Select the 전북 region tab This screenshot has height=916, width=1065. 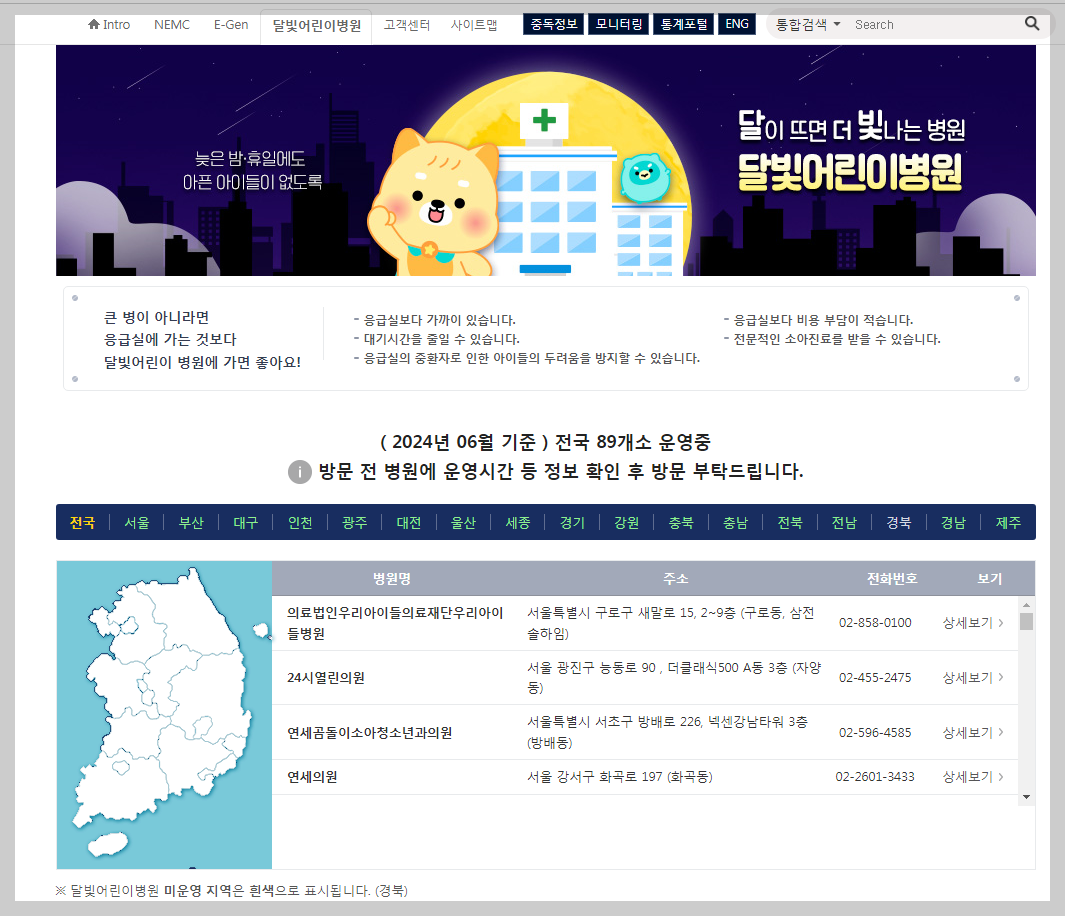click(790, 522)
